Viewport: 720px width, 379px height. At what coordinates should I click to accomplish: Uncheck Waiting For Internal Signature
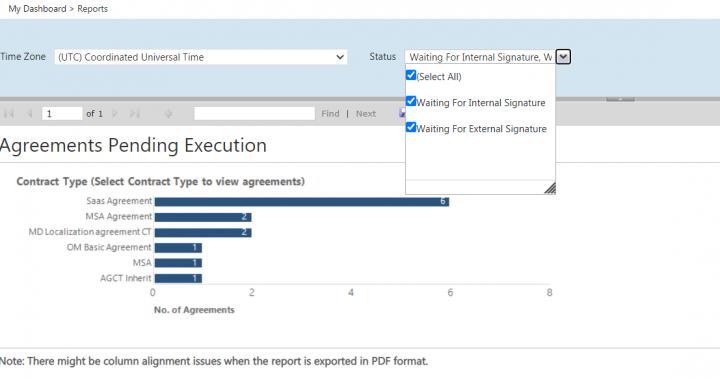click(x=411, y=102)
